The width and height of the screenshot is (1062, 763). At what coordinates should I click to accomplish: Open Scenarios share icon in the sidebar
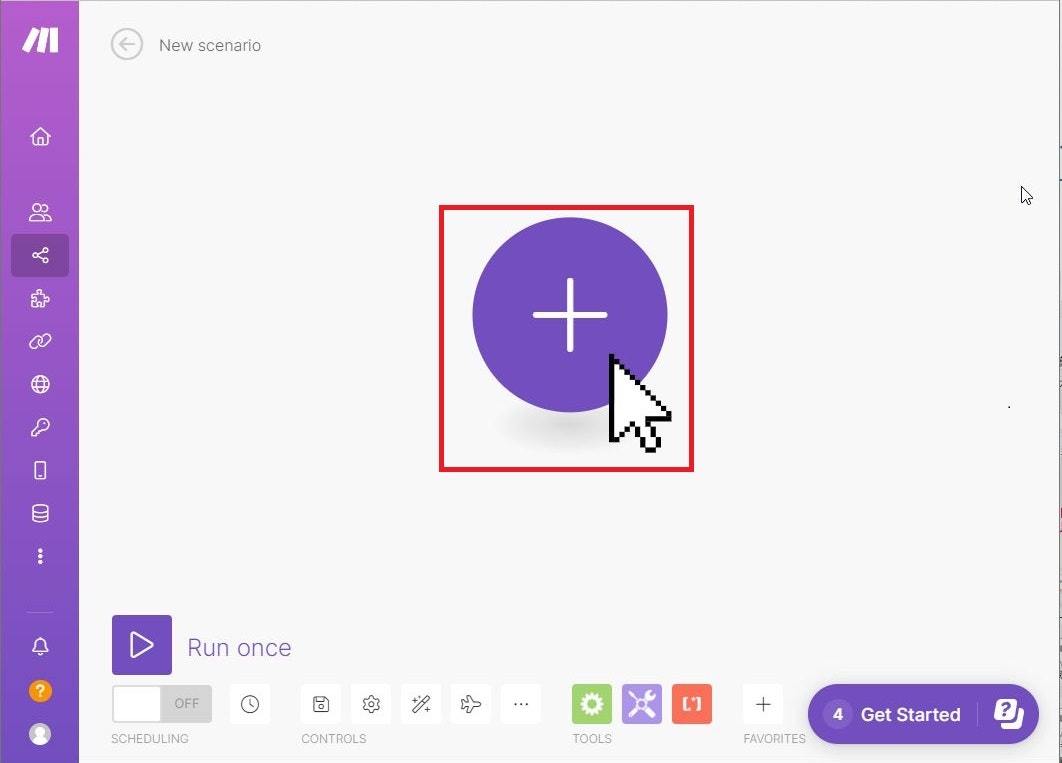(x=40, y=255)
